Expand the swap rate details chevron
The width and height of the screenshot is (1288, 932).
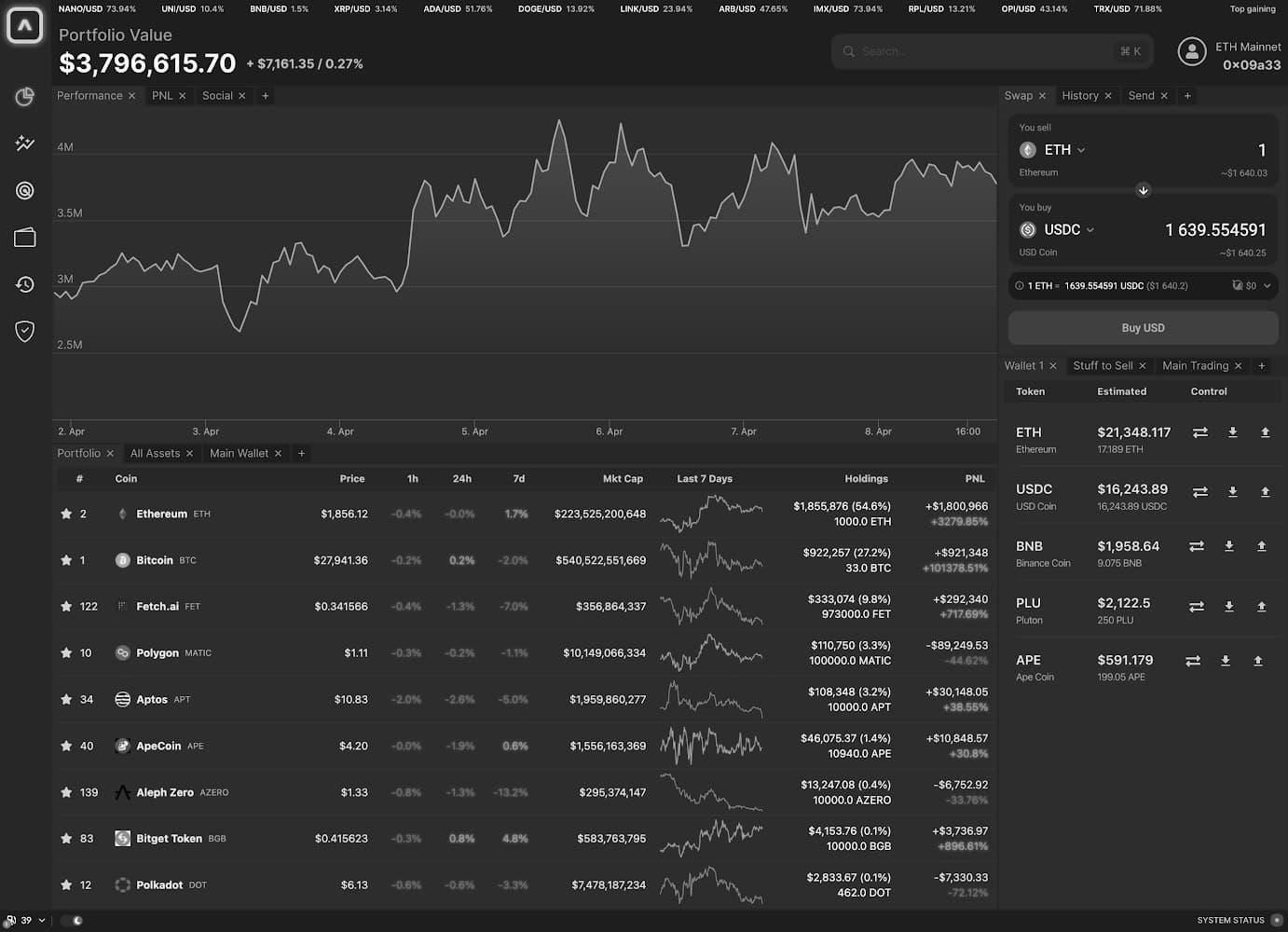click(1267, 286)
